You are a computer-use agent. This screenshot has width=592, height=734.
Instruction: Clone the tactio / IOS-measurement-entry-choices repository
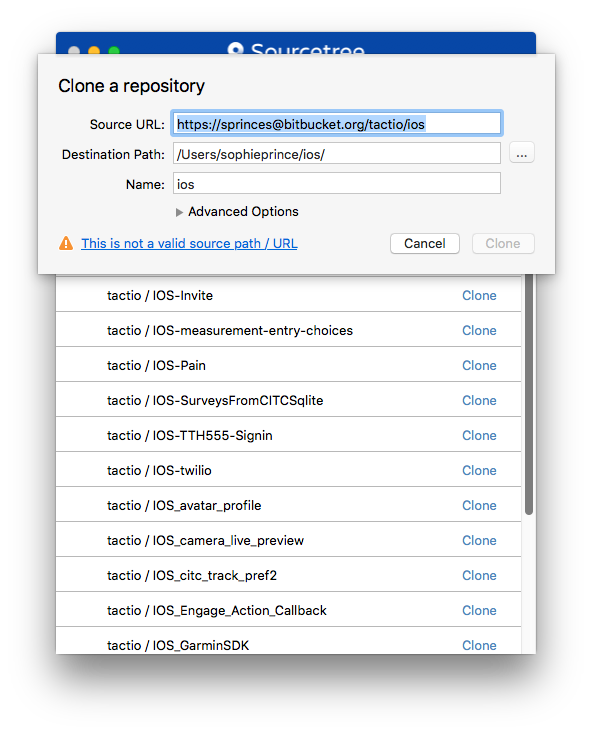(479, 330)
